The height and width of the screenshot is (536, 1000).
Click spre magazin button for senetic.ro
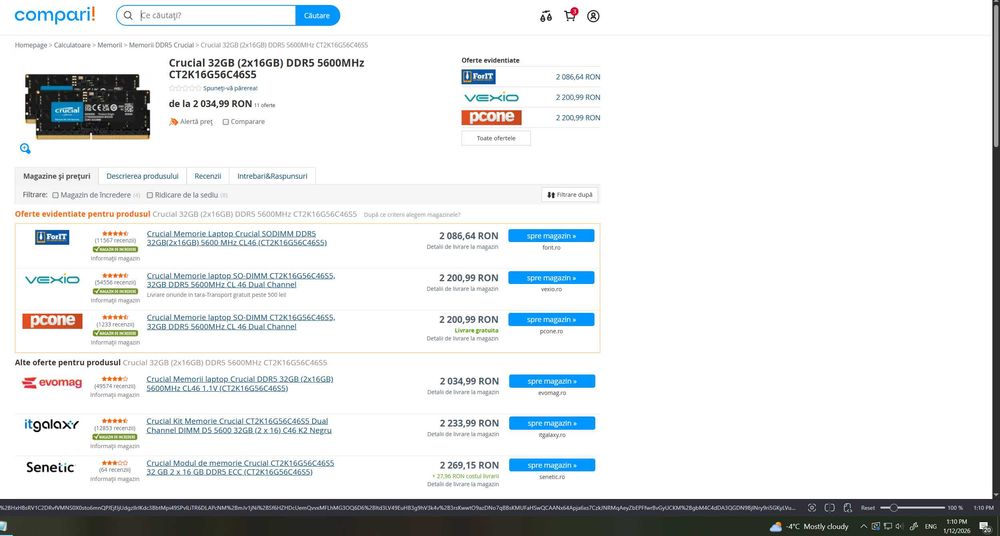[552, 465]
